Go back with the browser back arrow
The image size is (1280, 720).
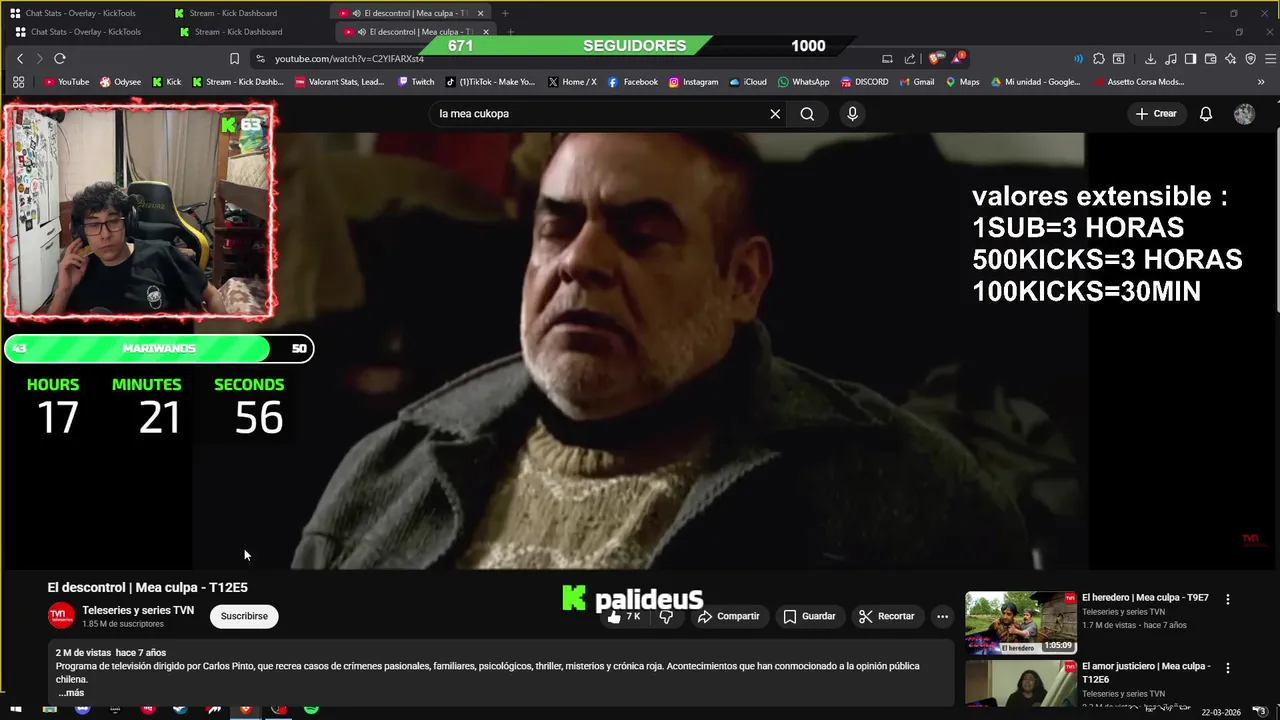coord(19,59)
